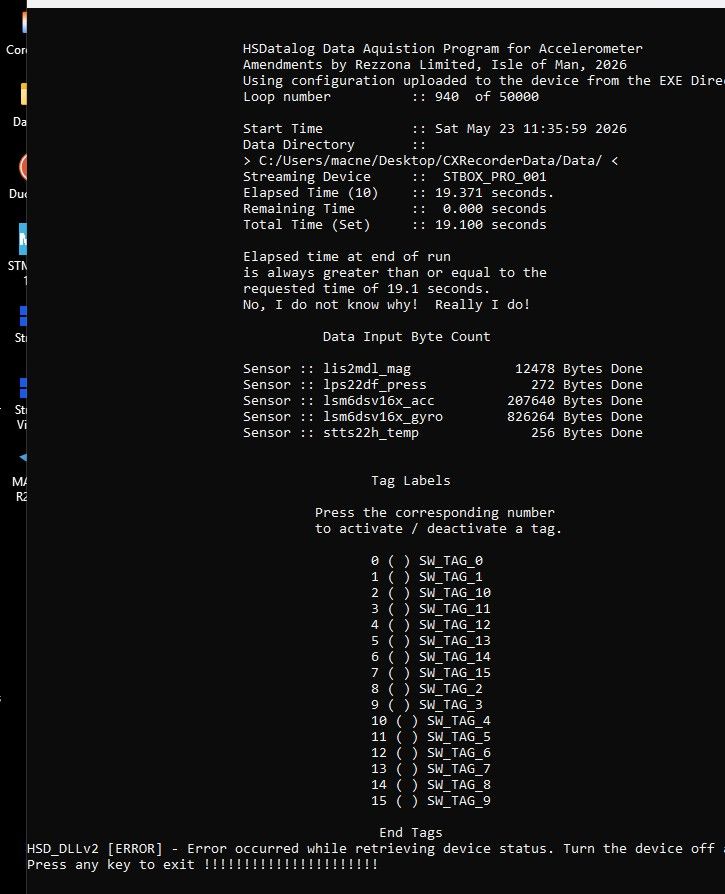Click the sensor row "lps22df_press"

tap(443, 385)
